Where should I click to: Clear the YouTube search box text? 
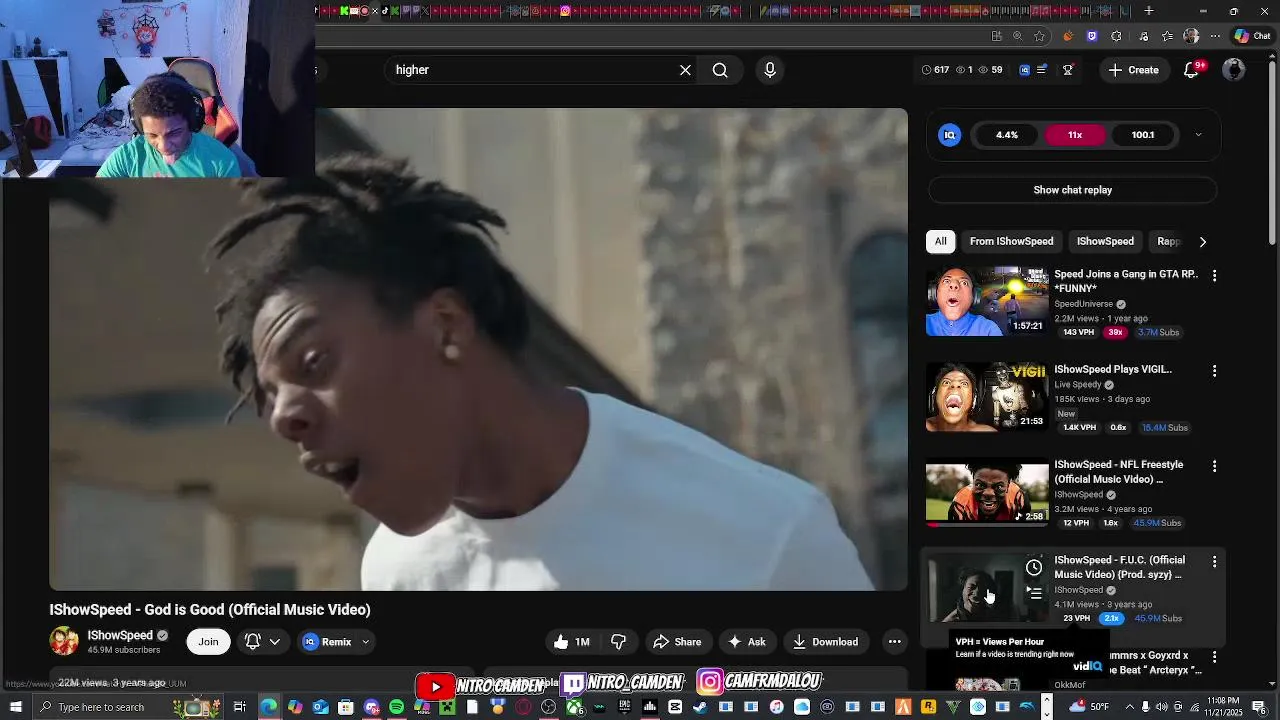(x=685, y=70)
